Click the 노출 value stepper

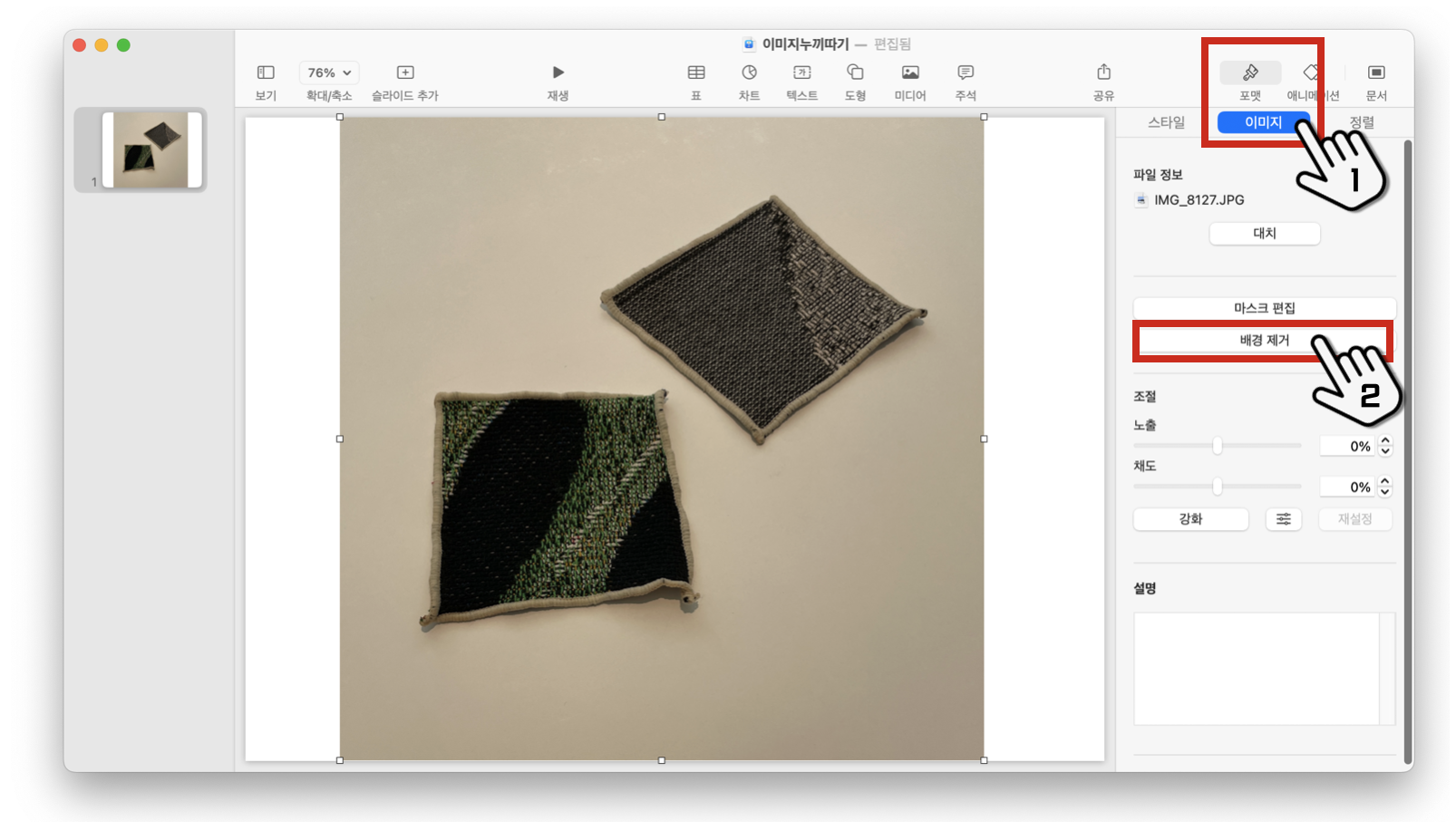point(1385,446)
